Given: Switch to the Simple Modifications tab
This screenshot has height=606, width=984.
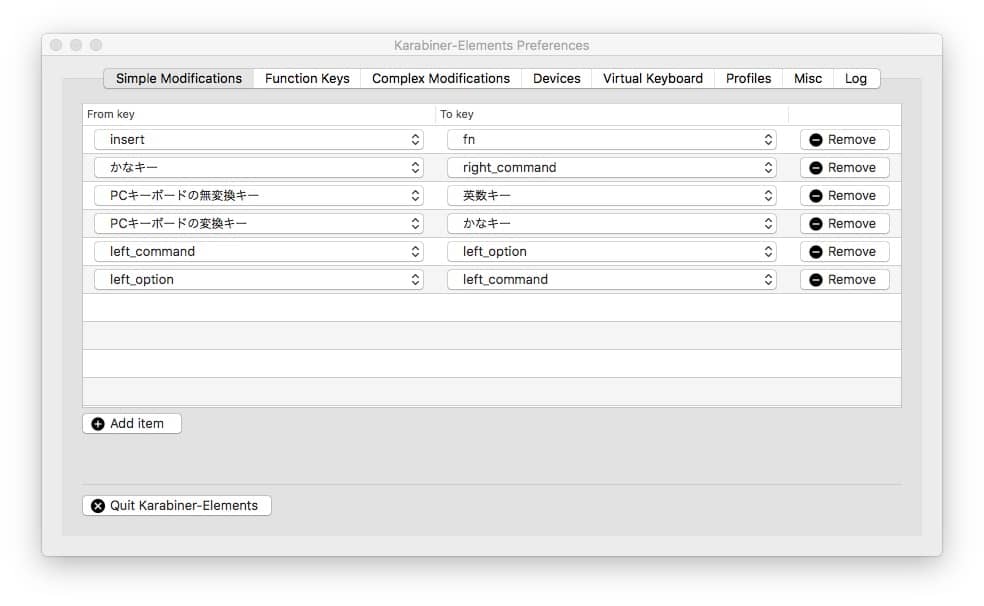Looking at the screenshot, I should (x=179, y=78).
